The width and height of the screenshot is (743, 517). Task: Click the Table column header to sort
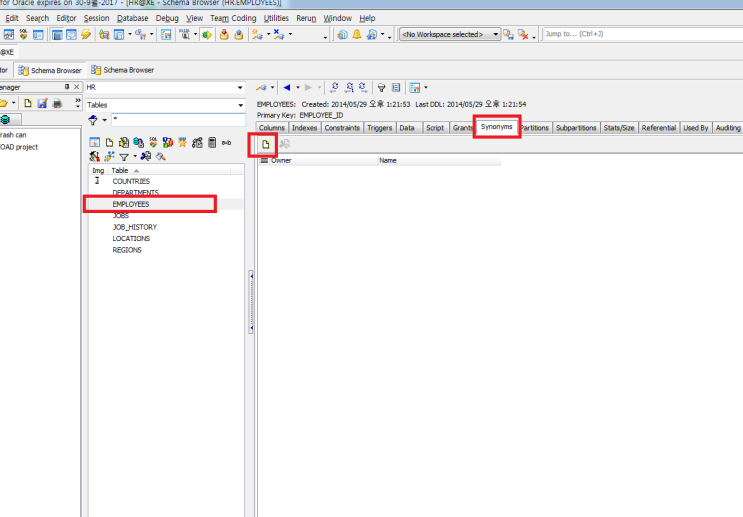121,171
